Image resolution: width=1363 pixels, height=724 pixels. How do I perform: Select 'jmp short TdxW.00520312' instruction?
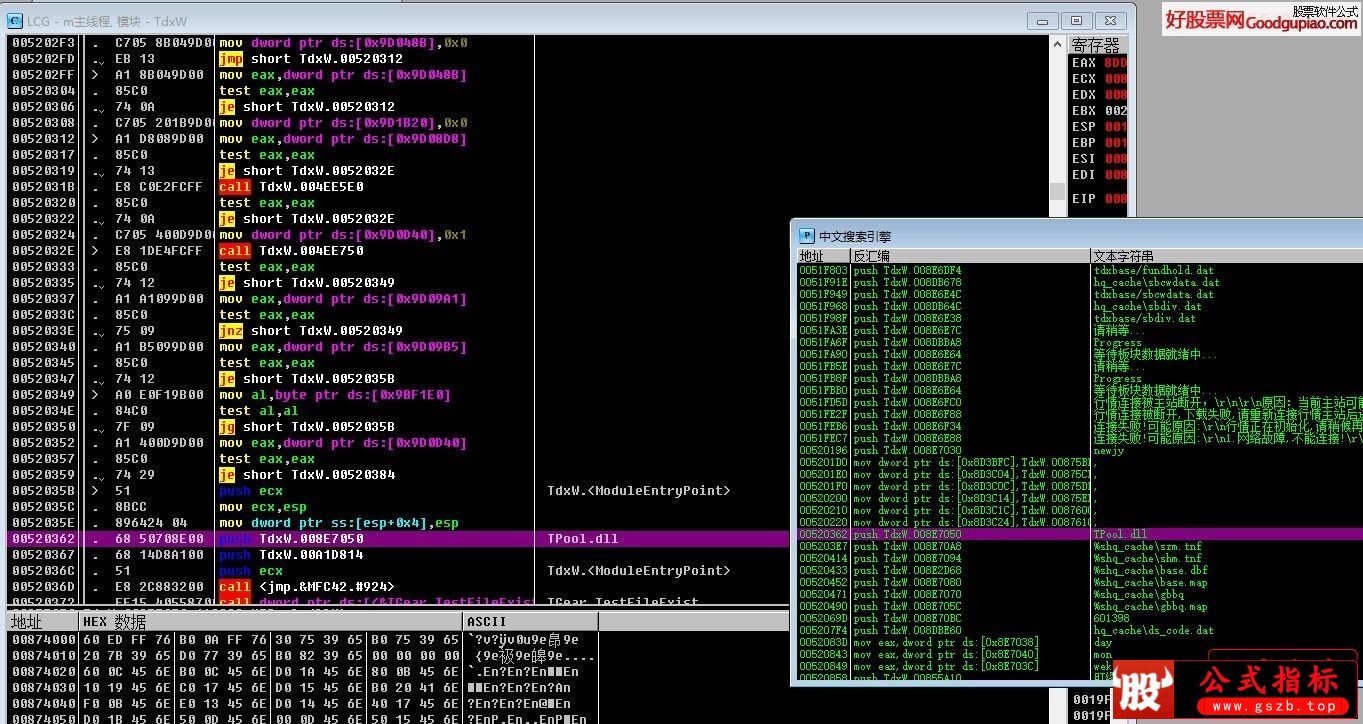click(311, 58)
